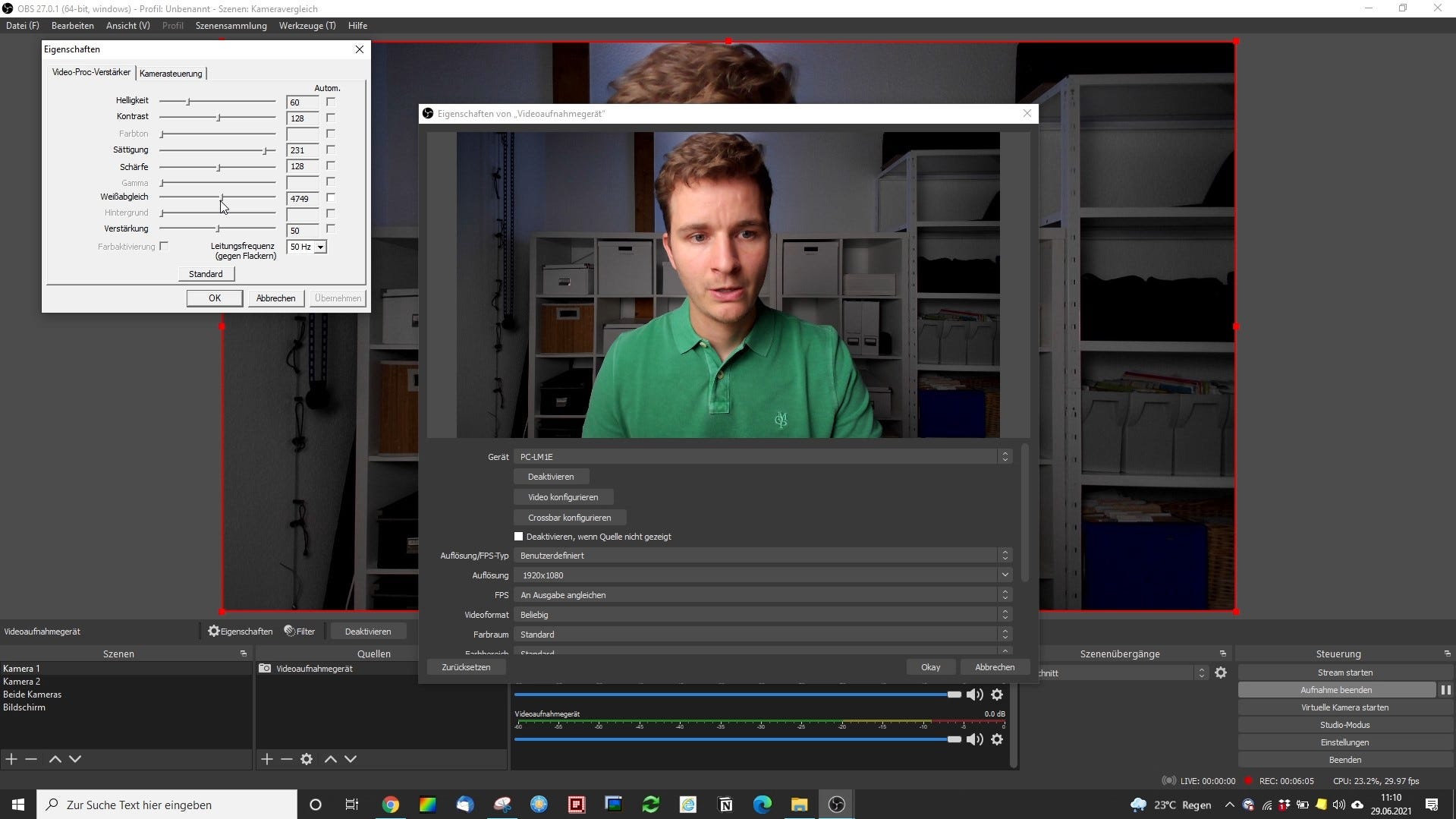The height and width of the screenshot is (819, 1456).
Task: Open the Szenensammlung menu
Action: (231, 26)
